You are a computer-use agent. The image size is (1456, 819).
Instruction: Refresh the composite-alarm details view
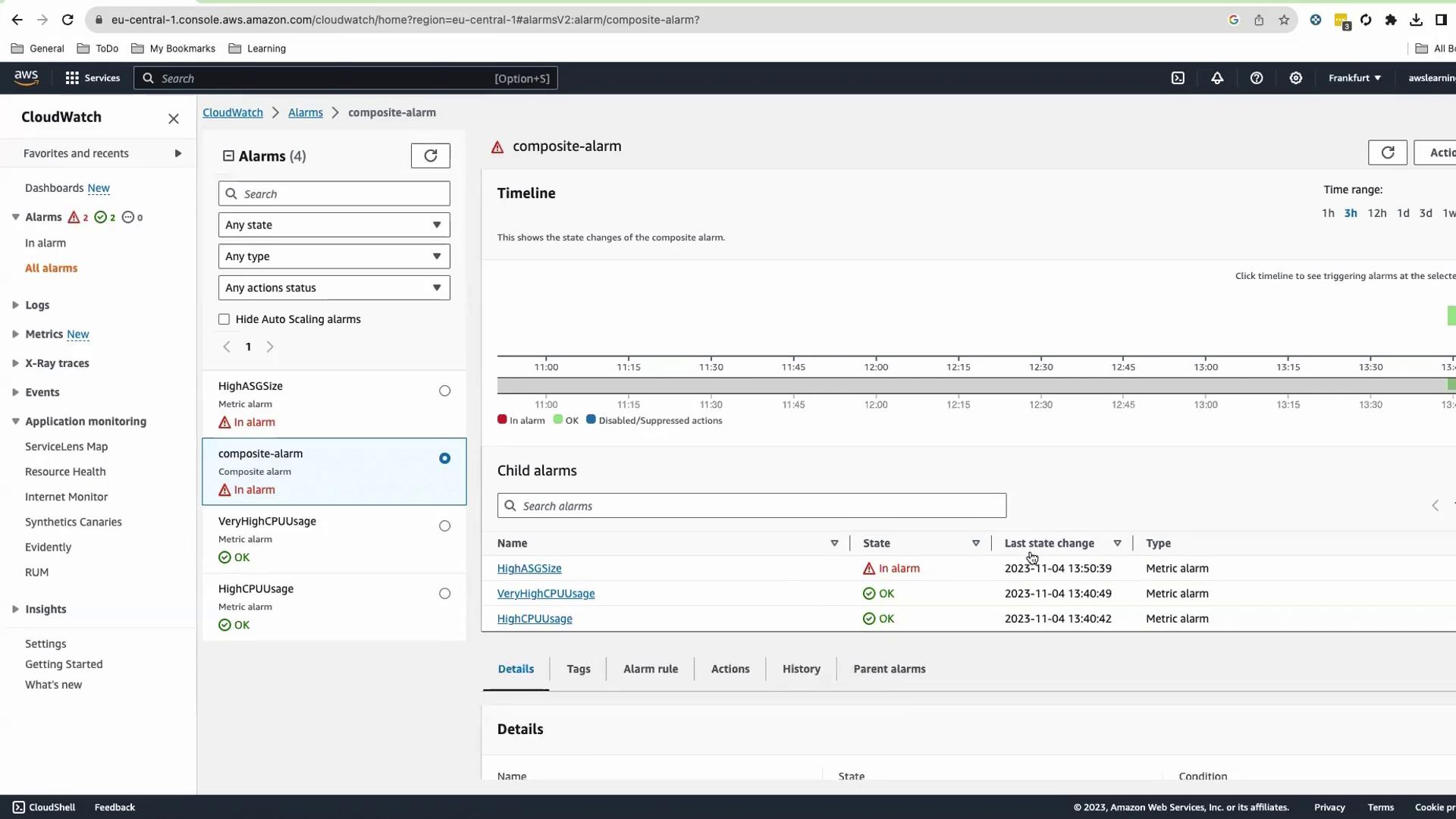point(1387,152)
